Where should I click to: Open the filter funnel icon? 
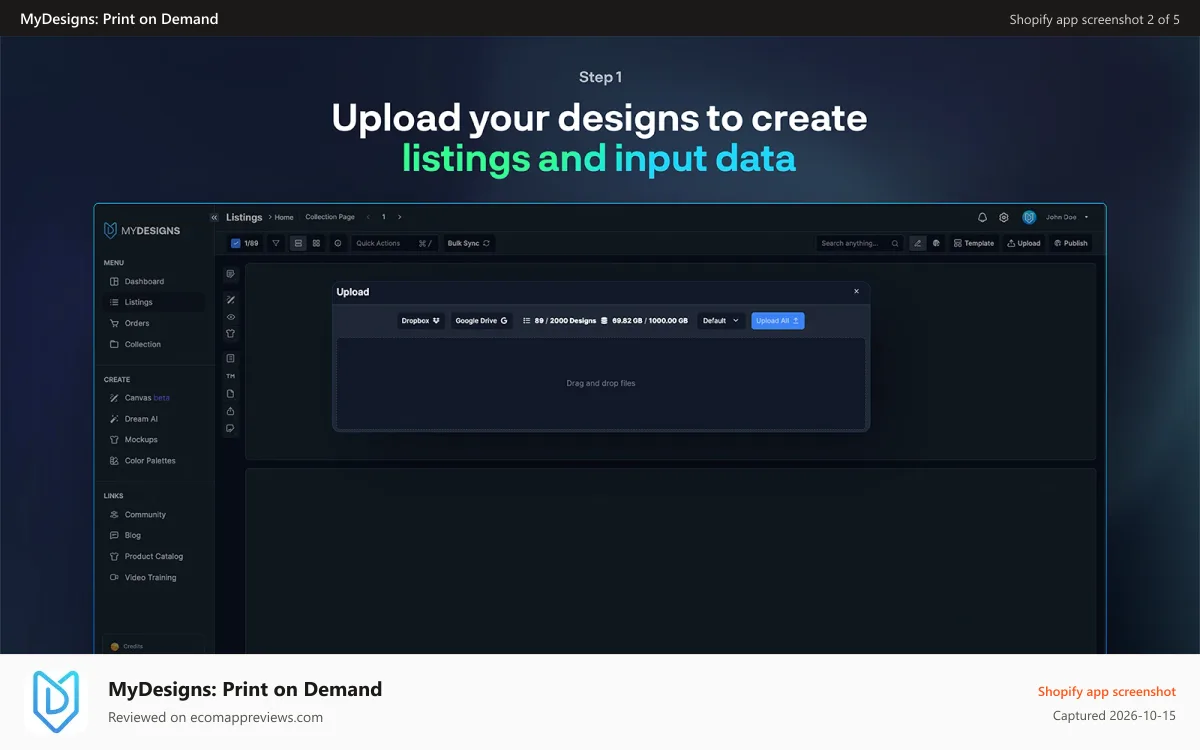click(x=276, y=243)
